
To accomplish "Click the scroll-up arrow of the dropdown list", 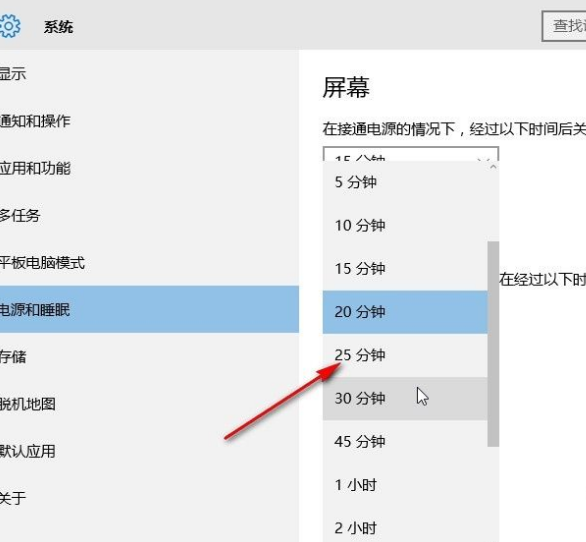I will click(x=493, y=167).
